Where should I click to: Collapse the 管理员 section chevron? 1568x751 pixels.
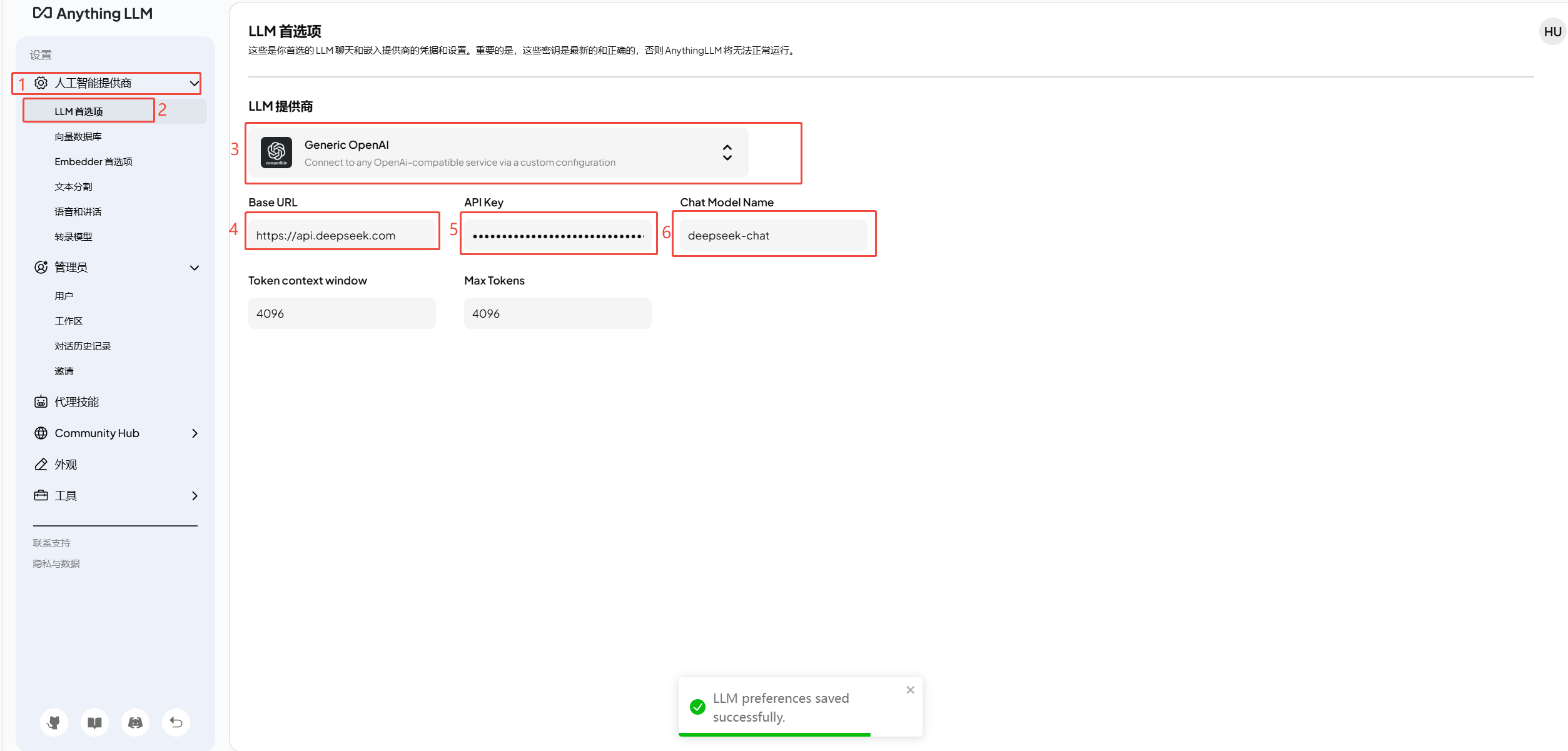click(195, 267)
